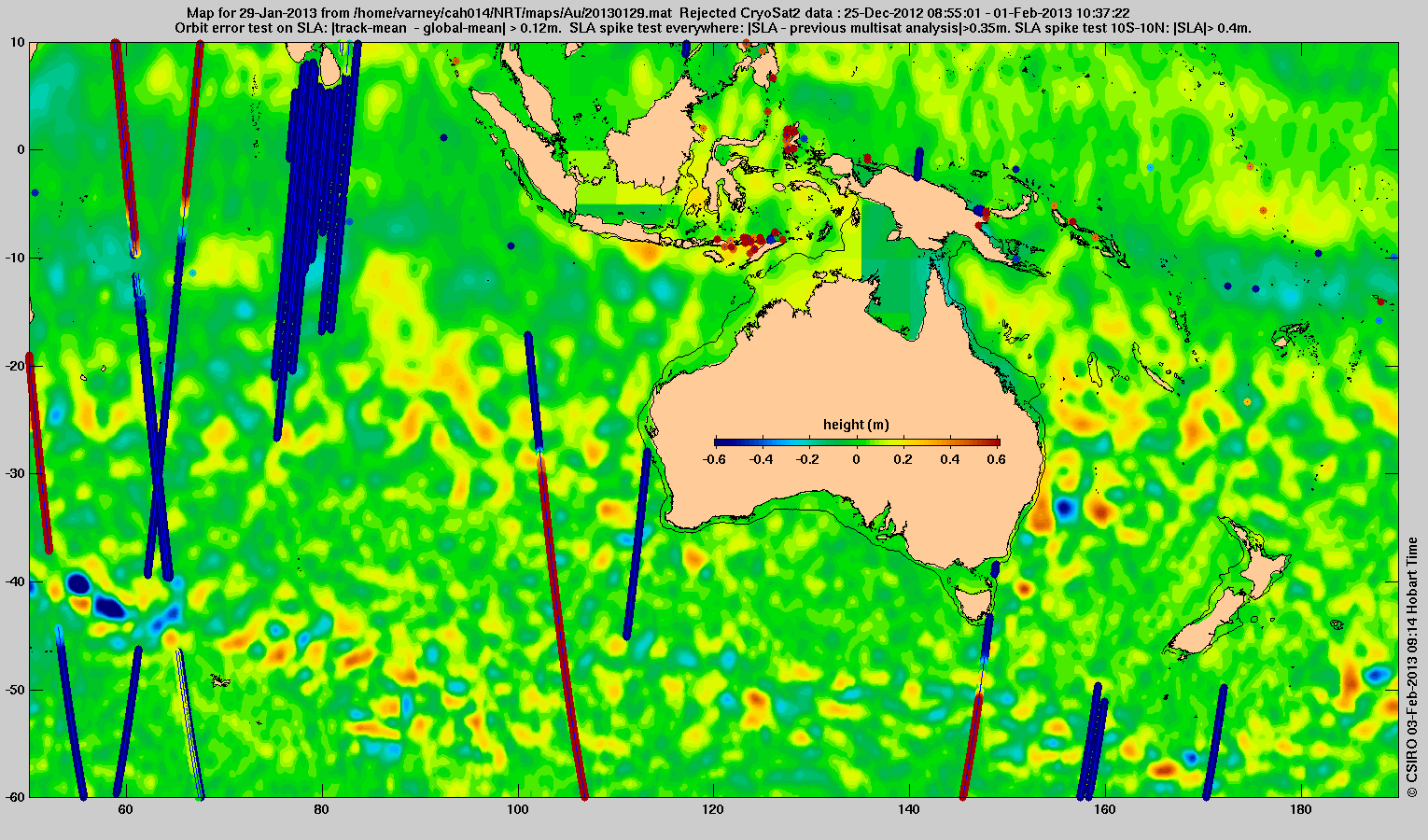Viewport: 1428px width, 840px height.
Task: Click the latitude axis label '-60'
Action: [16, 797]
